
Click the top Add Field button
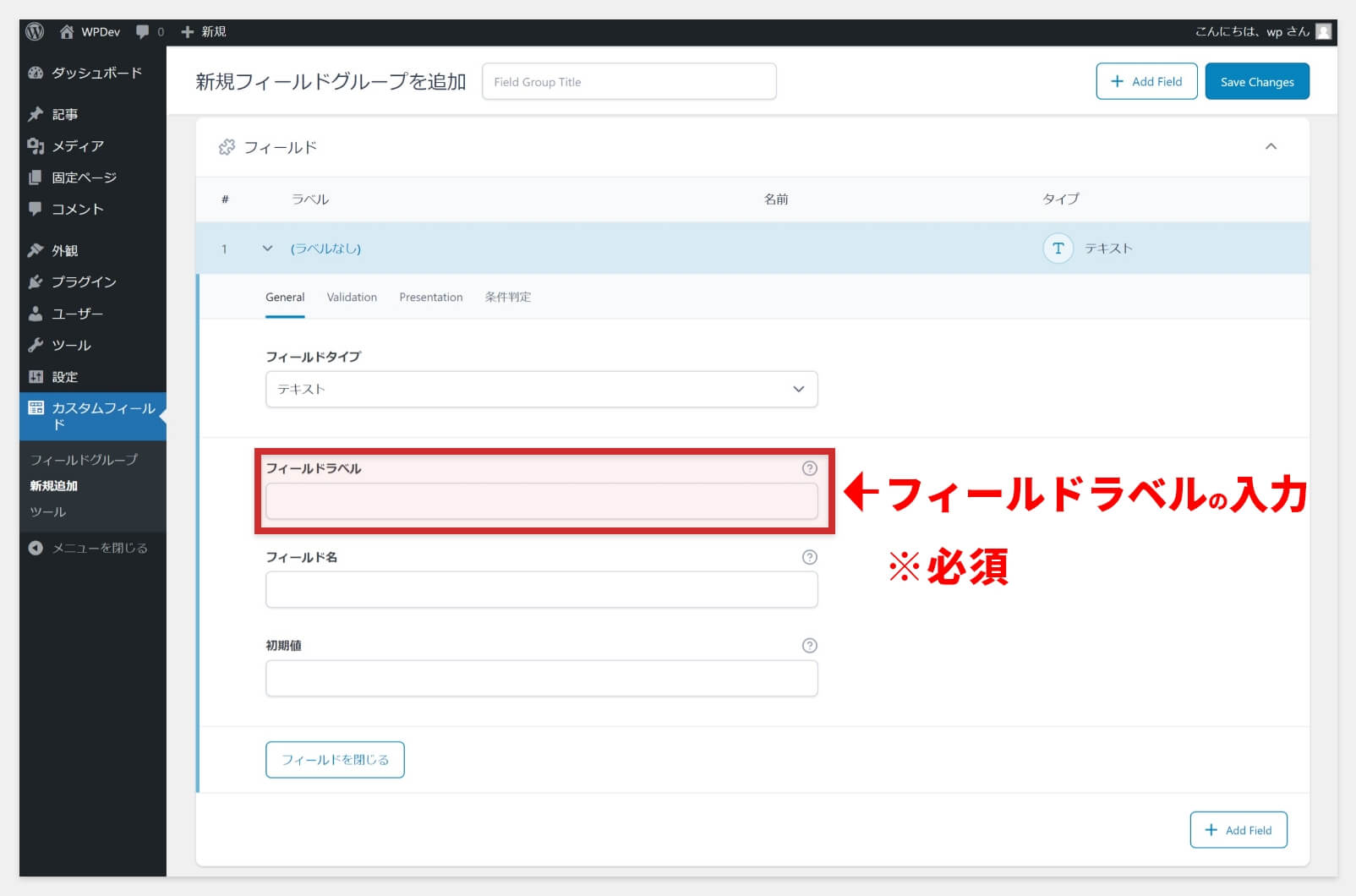pos(1146,81)
